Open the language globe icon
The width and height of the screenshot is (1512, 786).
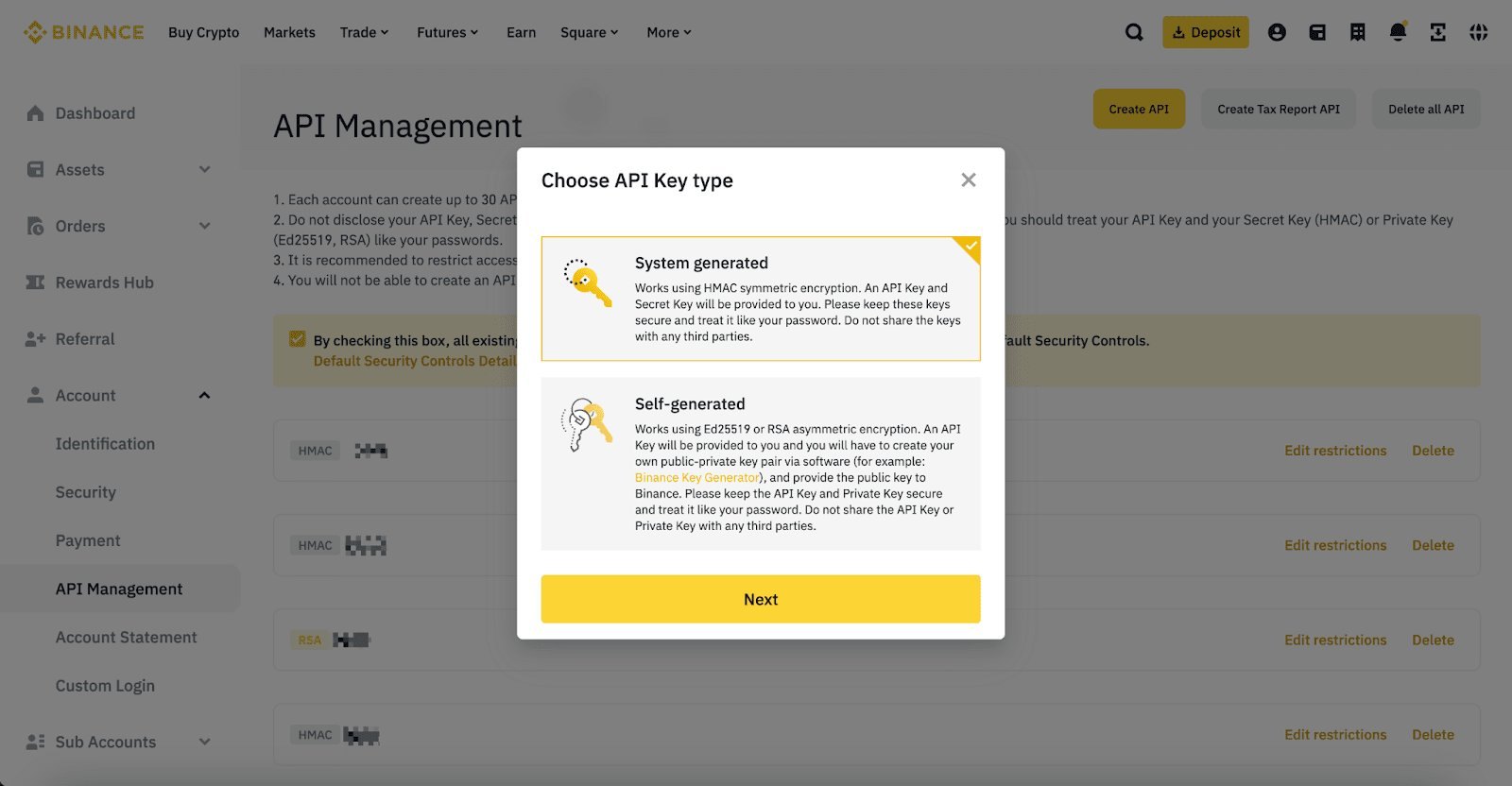[1479, 32]
